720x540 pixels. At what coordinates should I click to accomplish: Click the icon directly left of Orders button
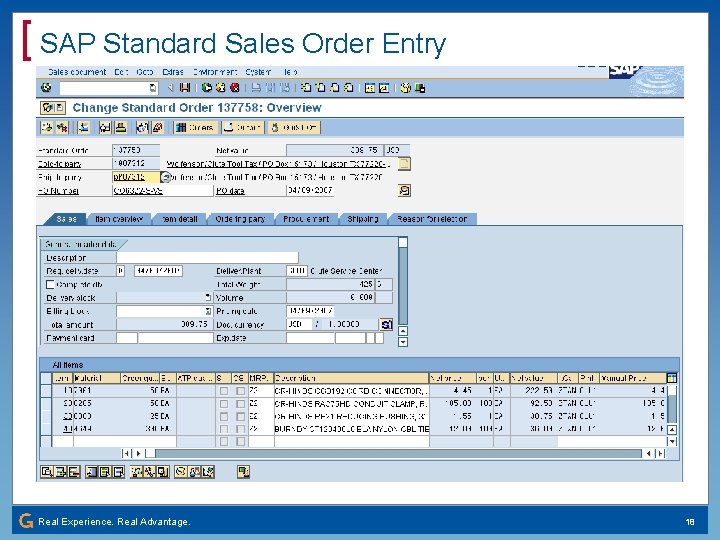click(x=158, y=128)
